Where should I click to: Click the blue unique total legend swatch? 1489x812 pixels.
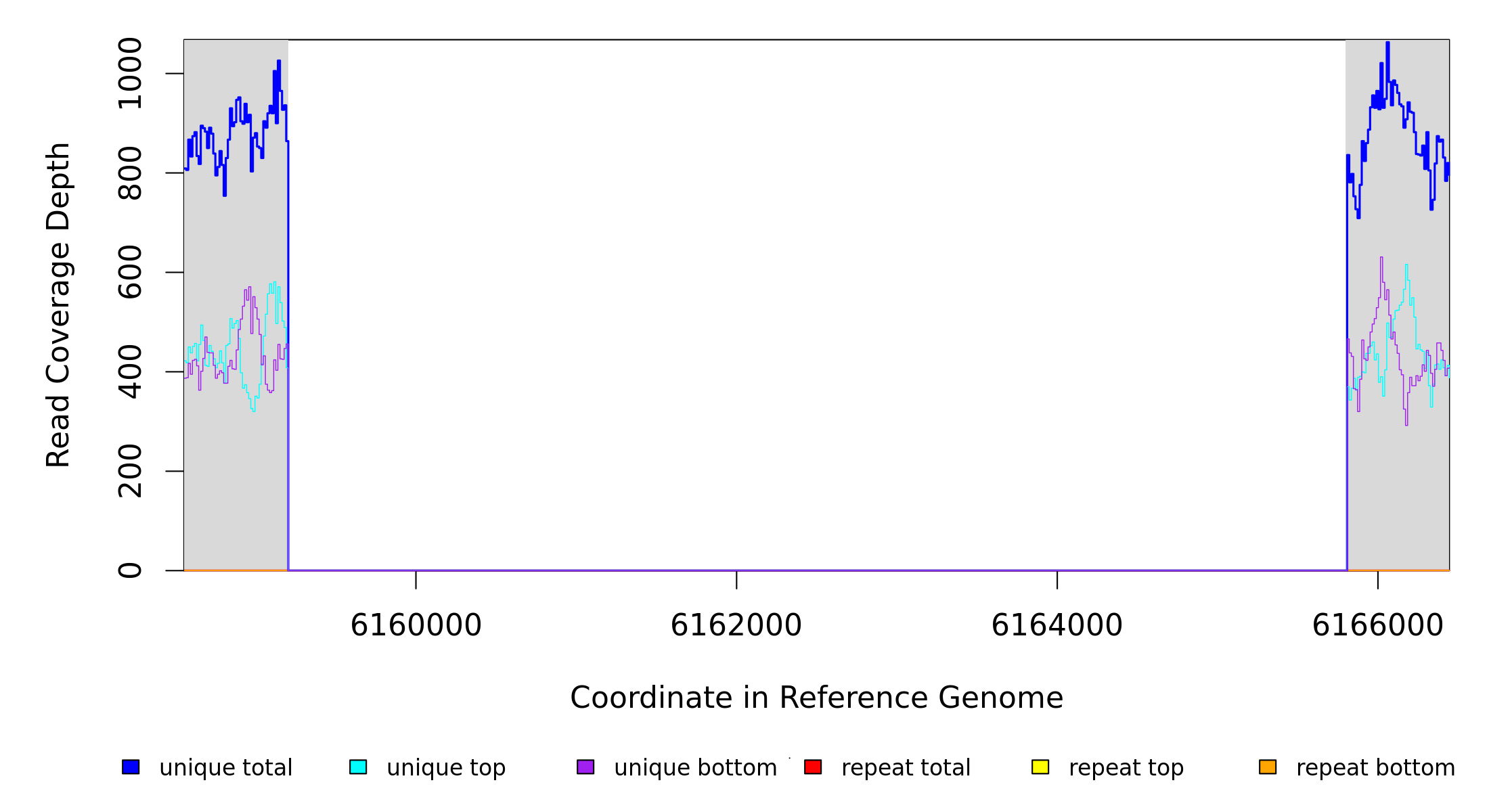tap(131, 767)
